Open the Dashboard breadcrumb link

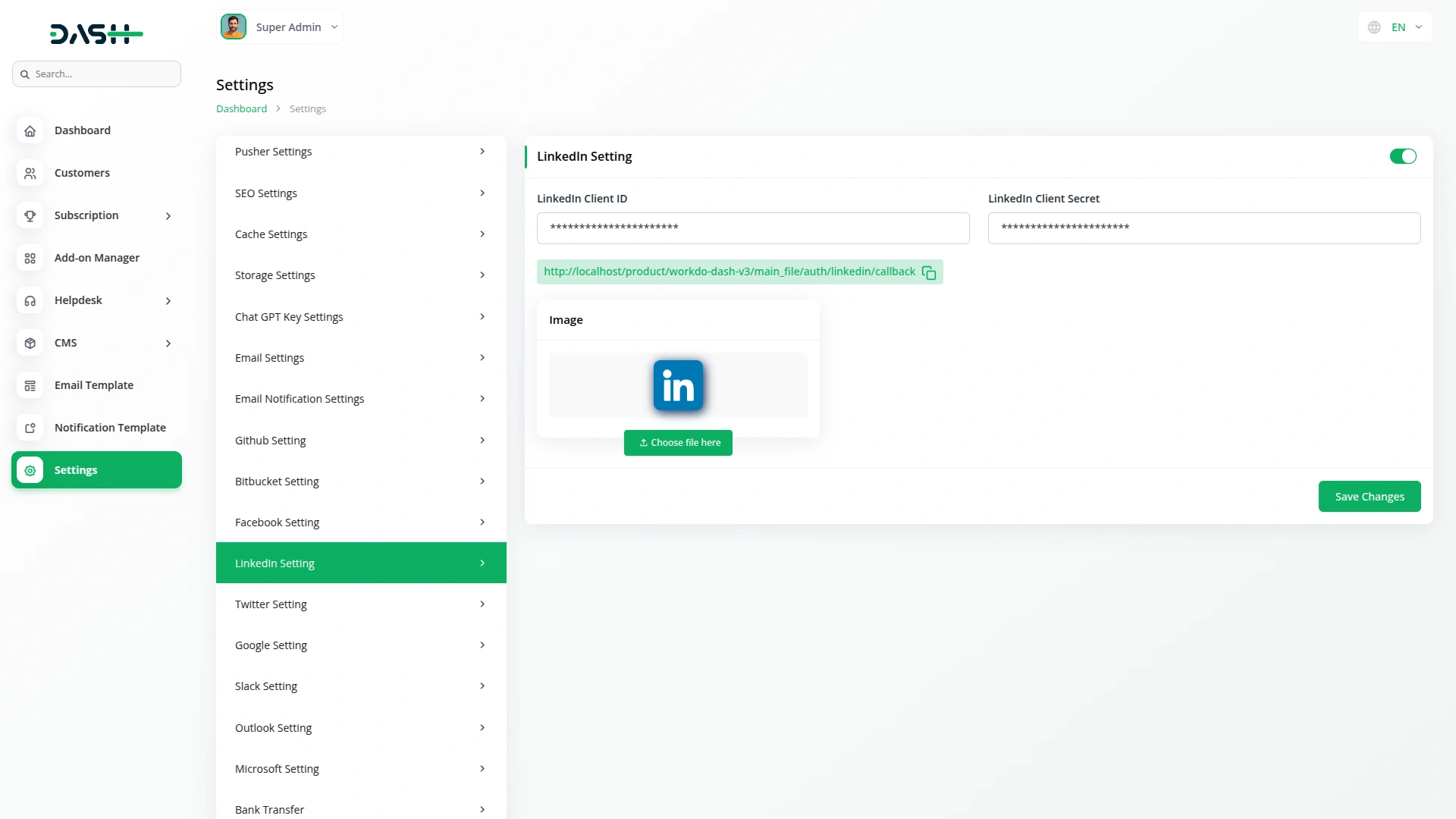click(x=240, y=108)
